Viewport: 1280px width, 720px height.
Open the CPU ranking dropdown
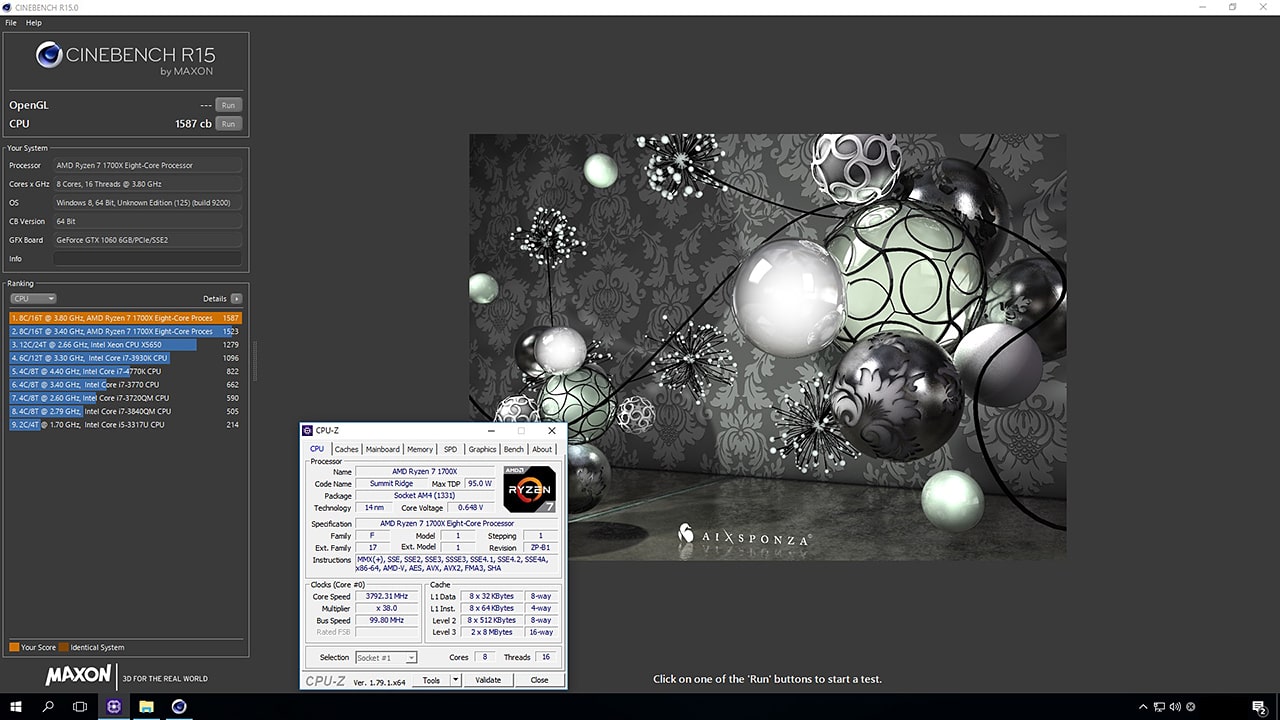[33, 299]
